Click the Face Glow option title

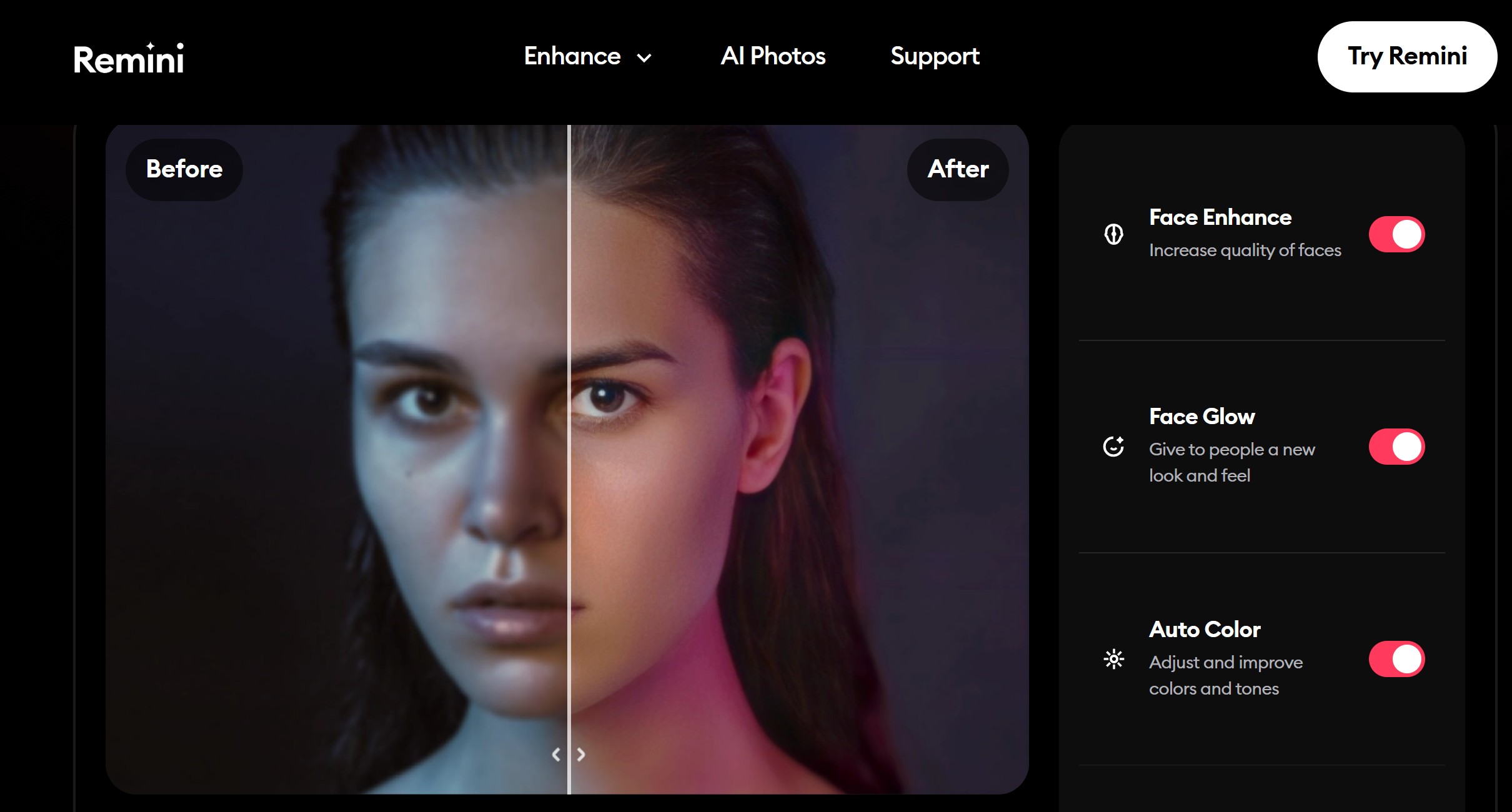pyautogui.click(x=1201, y=417)
